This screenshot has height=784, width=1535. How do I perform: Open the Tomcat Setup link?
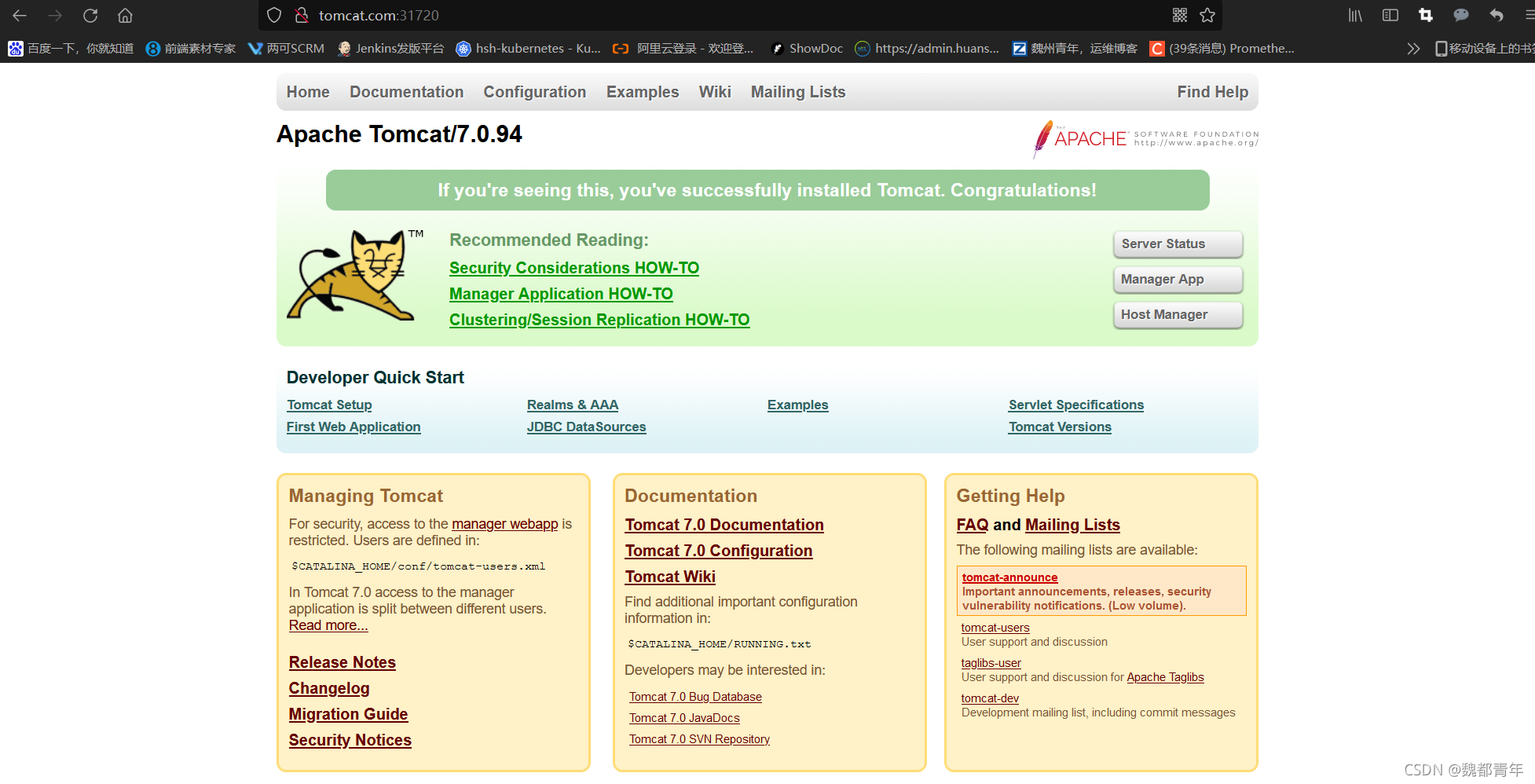329,405
